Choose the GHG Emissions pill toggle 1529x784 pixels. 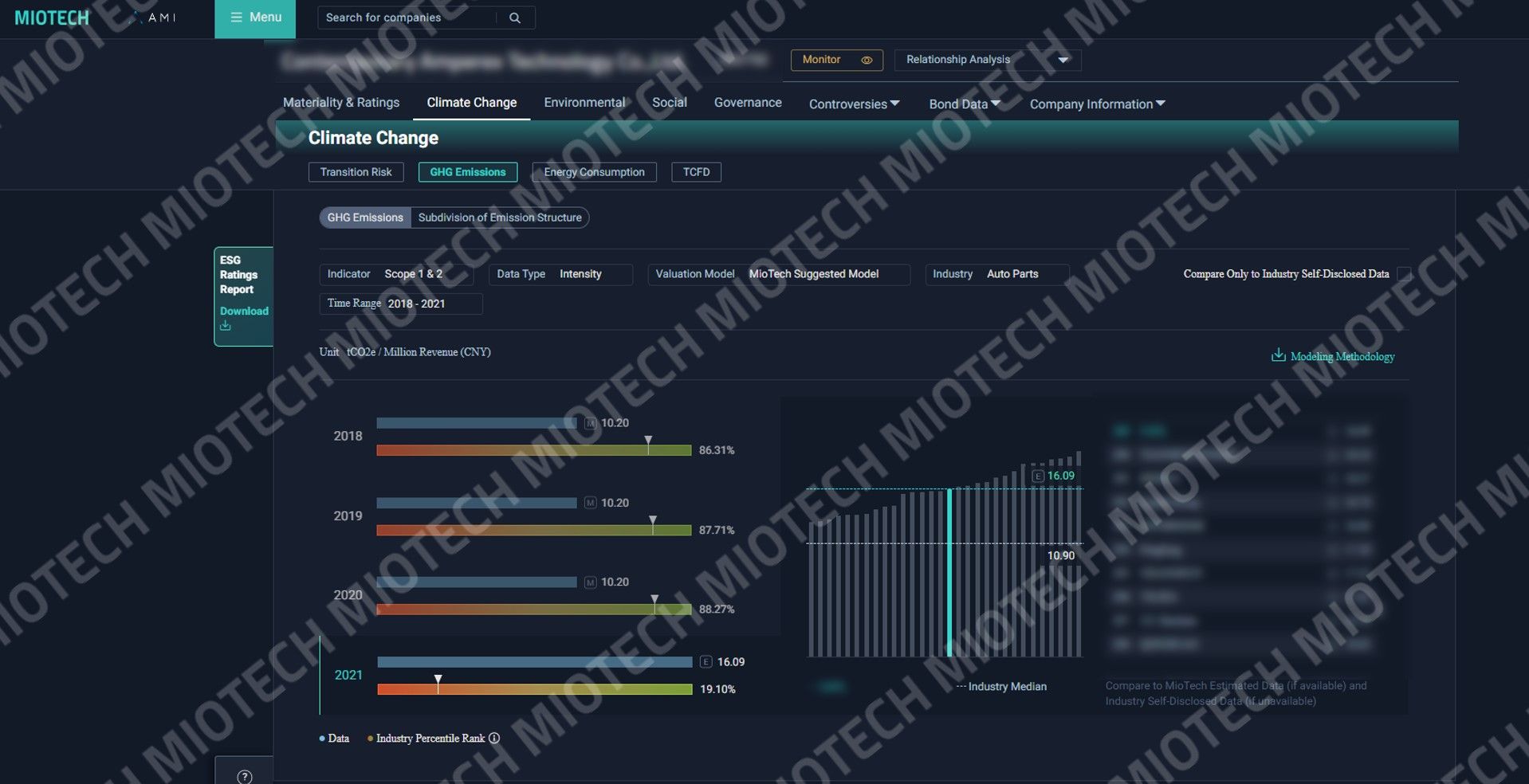click(x=365, y=218)
